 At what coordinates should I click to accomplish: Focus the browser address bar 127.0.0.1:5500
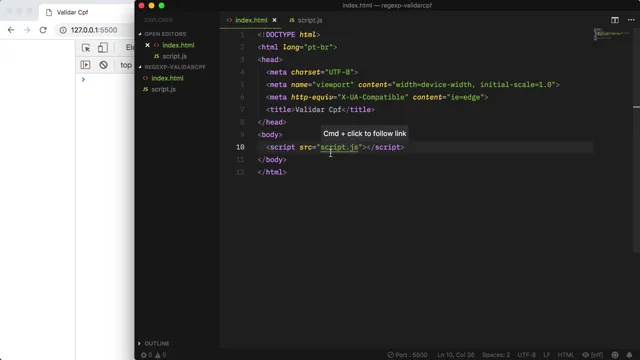pos(94,30)
